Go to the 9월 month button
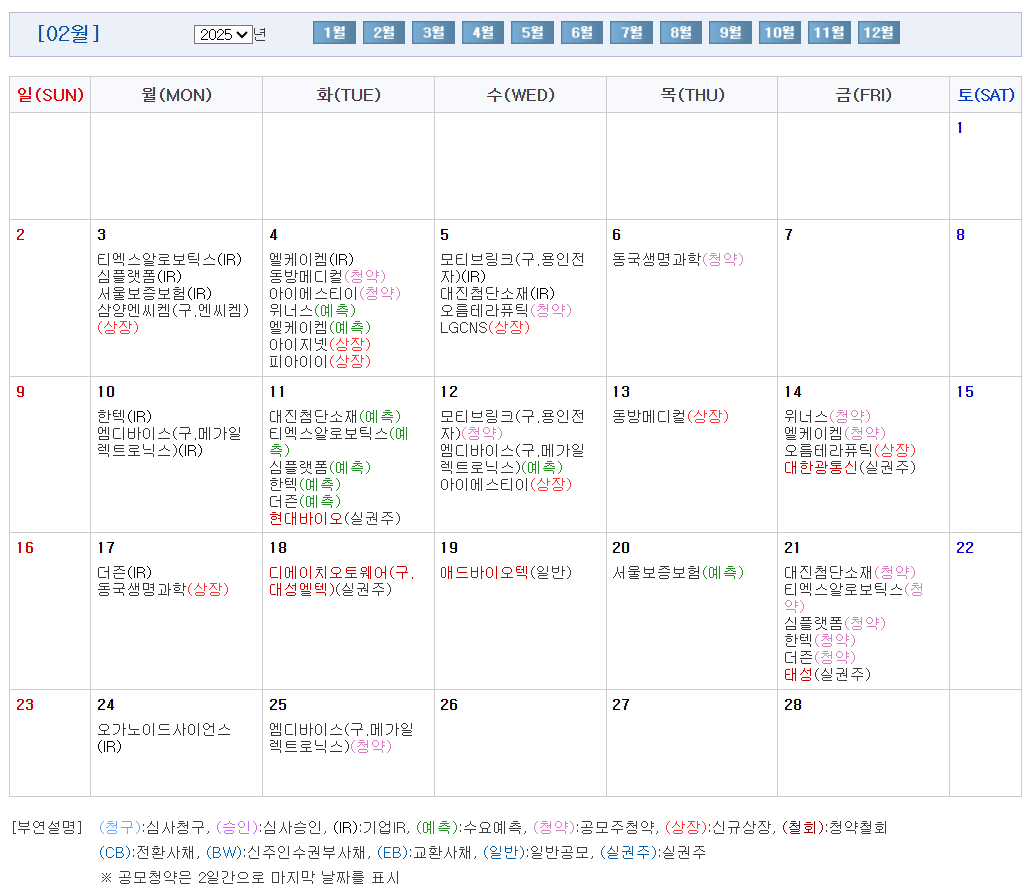Screen dimensions: 1034x890 (730, 32)
